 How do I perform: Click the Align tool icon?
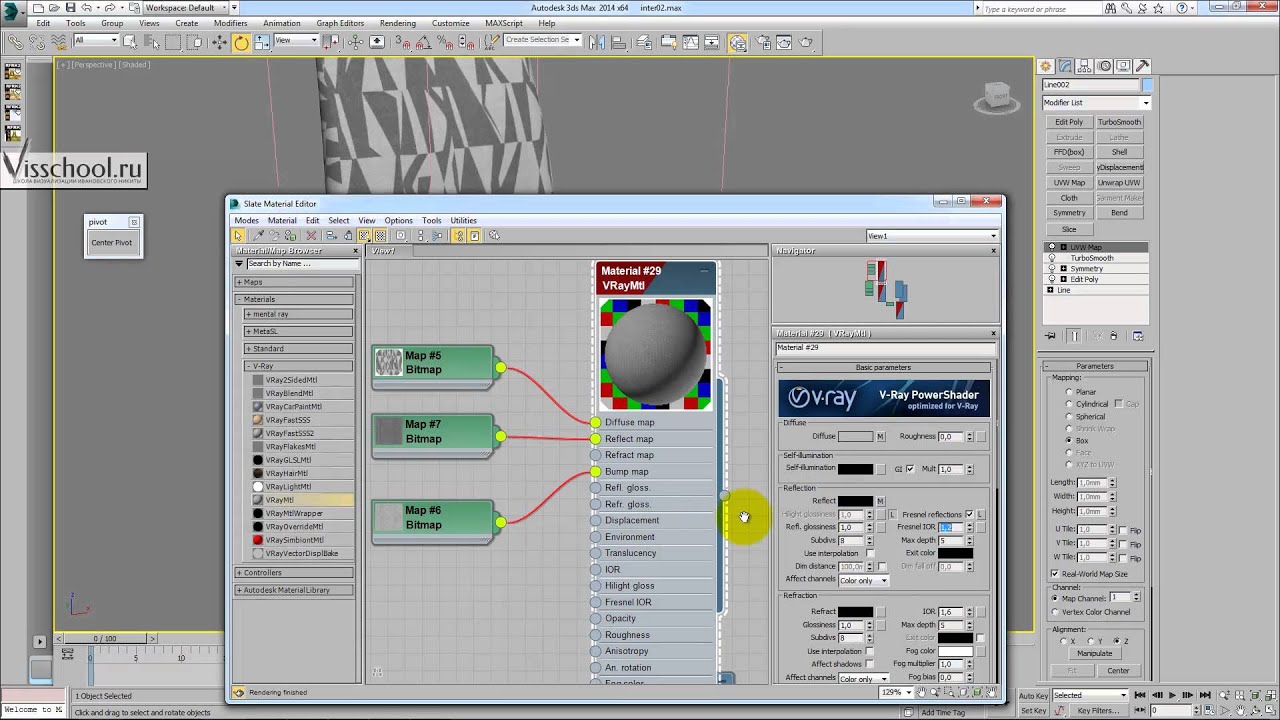pyautogui.click(x=617, y=42)
